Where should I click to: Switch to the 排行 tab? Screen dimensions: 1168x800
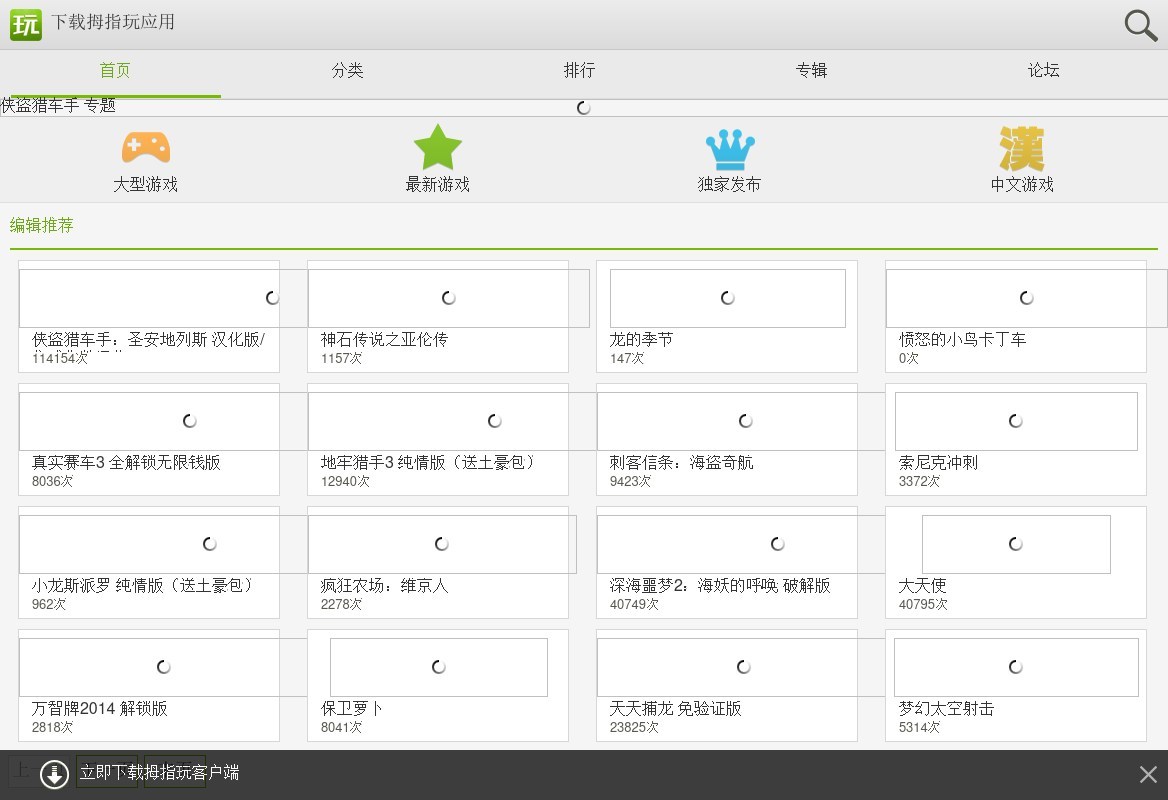tap(579, 71)
